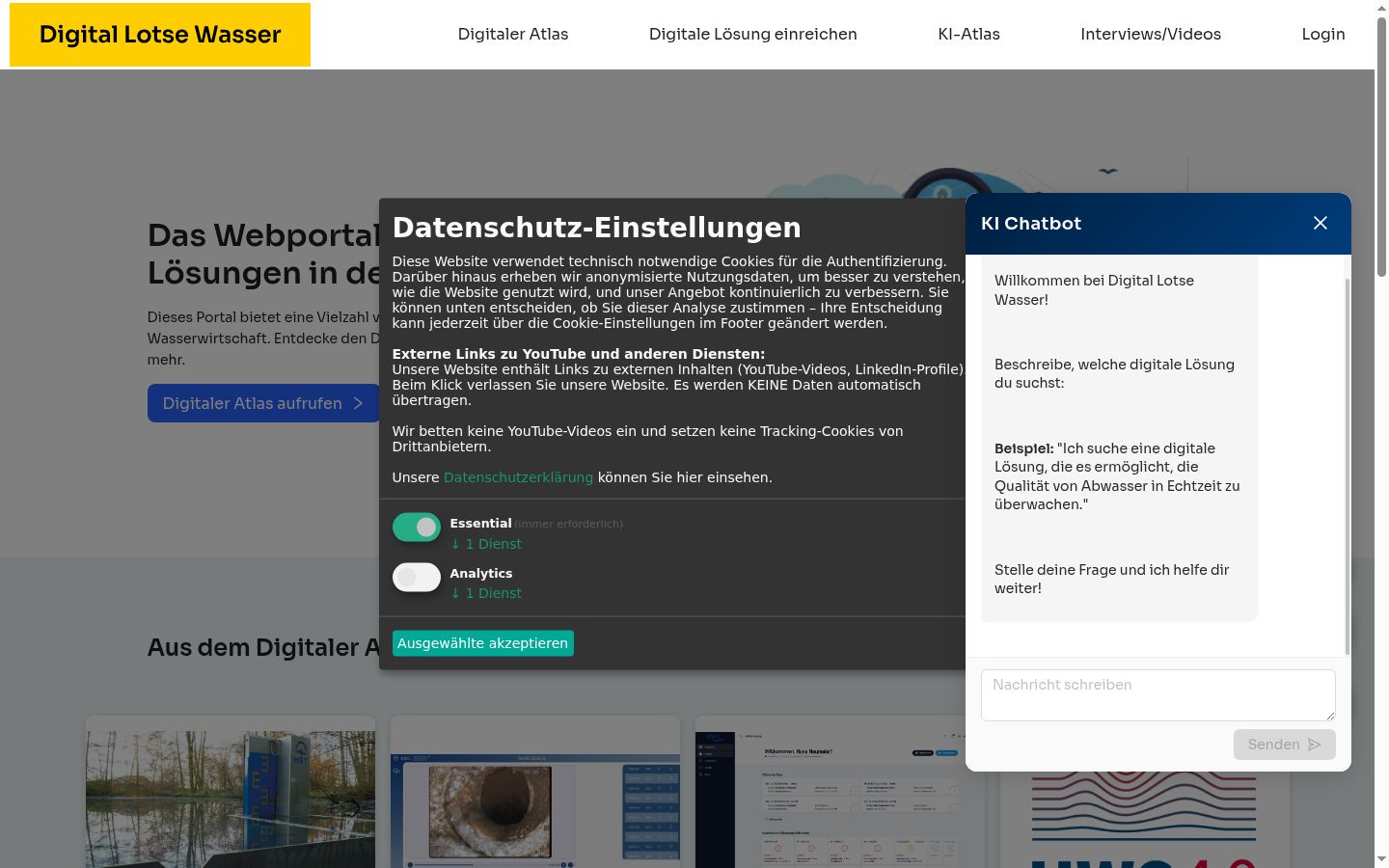The height and width of the screenshot is (868, 1389).
Task: Open the wavy lines logo card
Action: click(x=1144, y=820)
